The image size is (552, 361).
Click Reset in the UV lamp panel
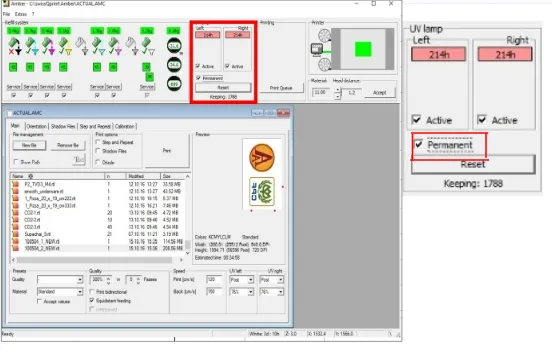pyautogui.click(x=223, y=87)
